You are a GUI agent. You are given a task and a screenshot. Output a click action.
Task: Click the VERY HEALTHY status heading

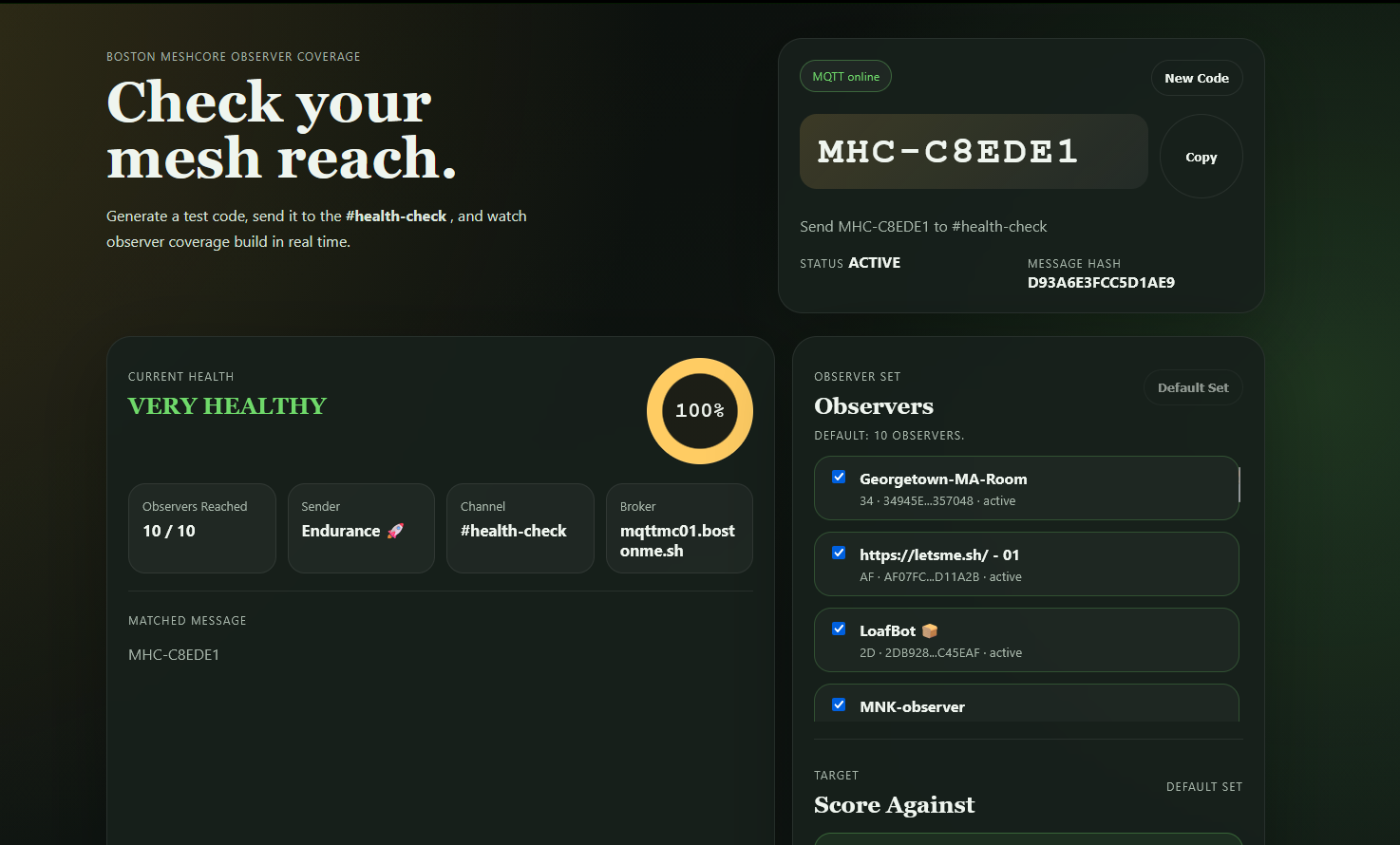[227, 406]
